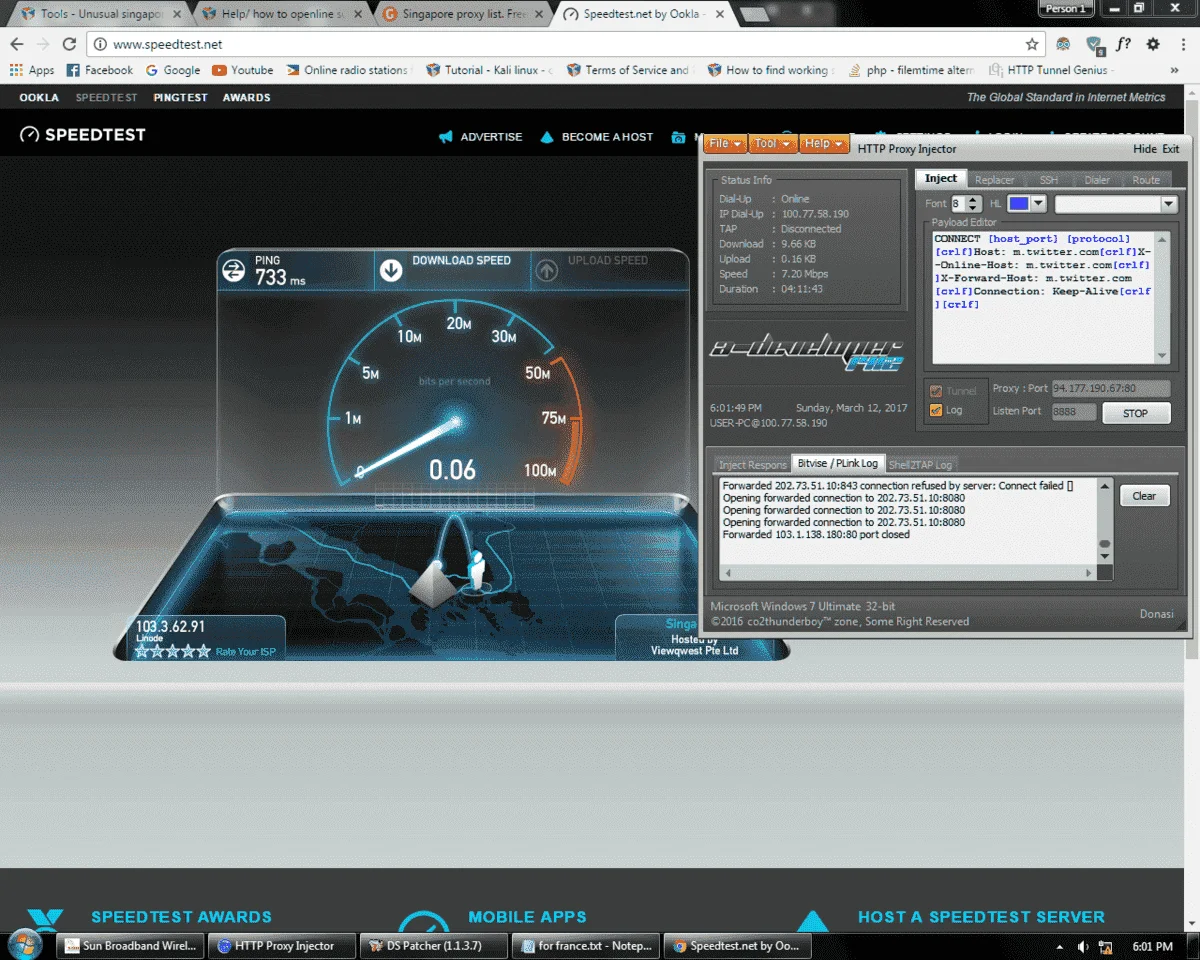Image resolution: width=1200 pixels, height=960 pixels.
Task: Reload the Speedtest page
Action: coord(69,44)
